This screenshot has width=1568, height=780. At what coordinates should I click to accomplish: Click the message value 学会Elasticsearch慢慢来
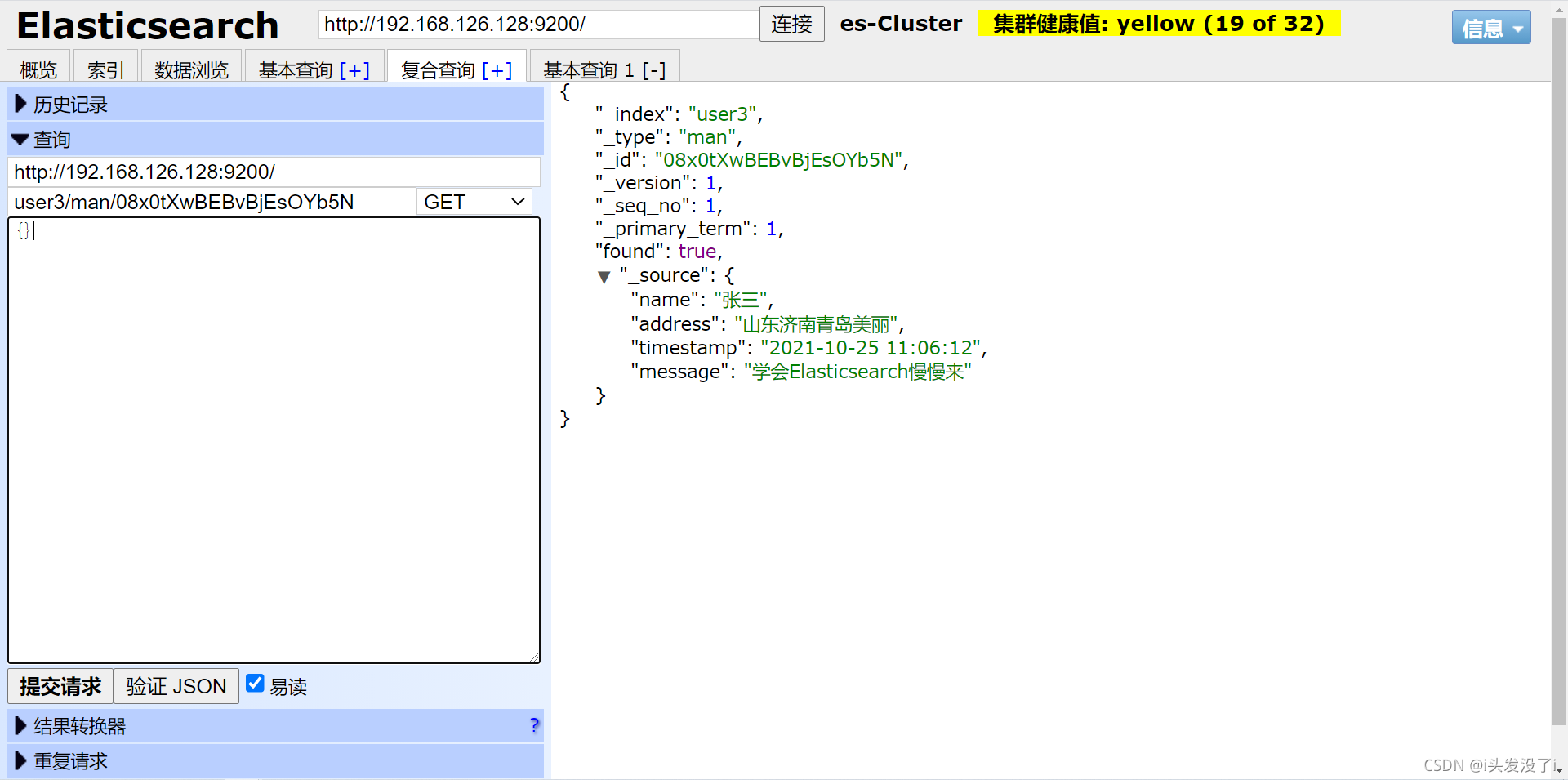pos(857,372)
